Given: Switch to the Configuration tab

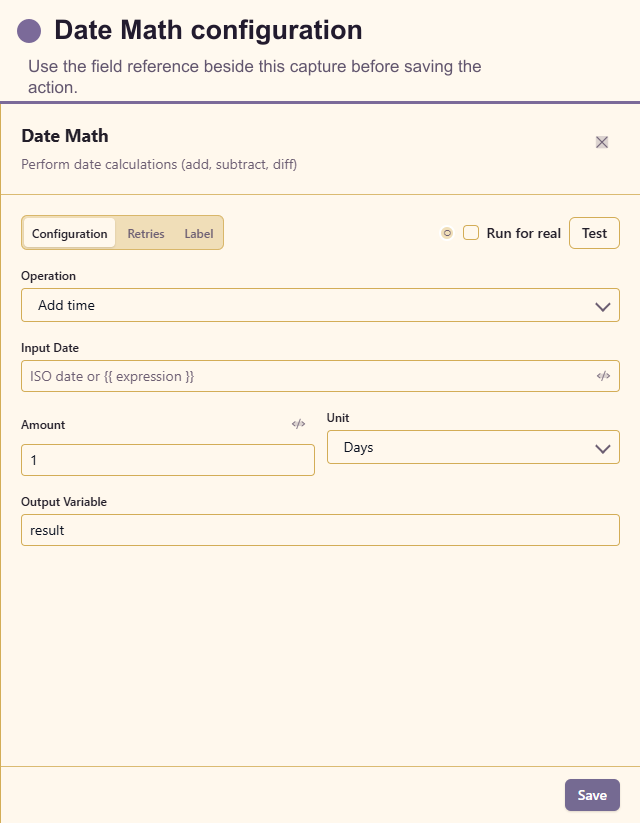Looking at the screenshot, I should point(69,233).
